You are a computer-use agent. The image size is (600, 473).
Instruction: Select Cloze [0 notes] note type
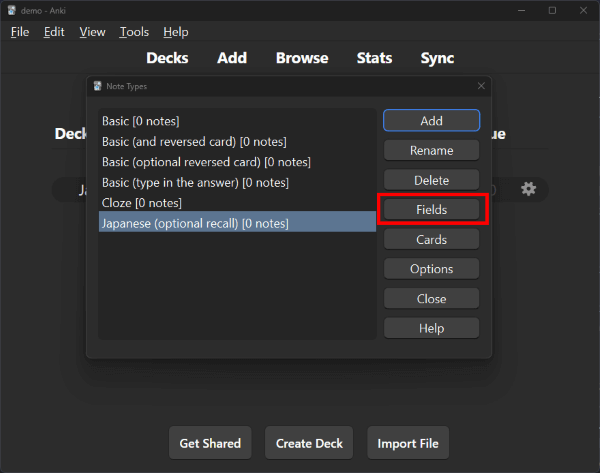[237, 203]
